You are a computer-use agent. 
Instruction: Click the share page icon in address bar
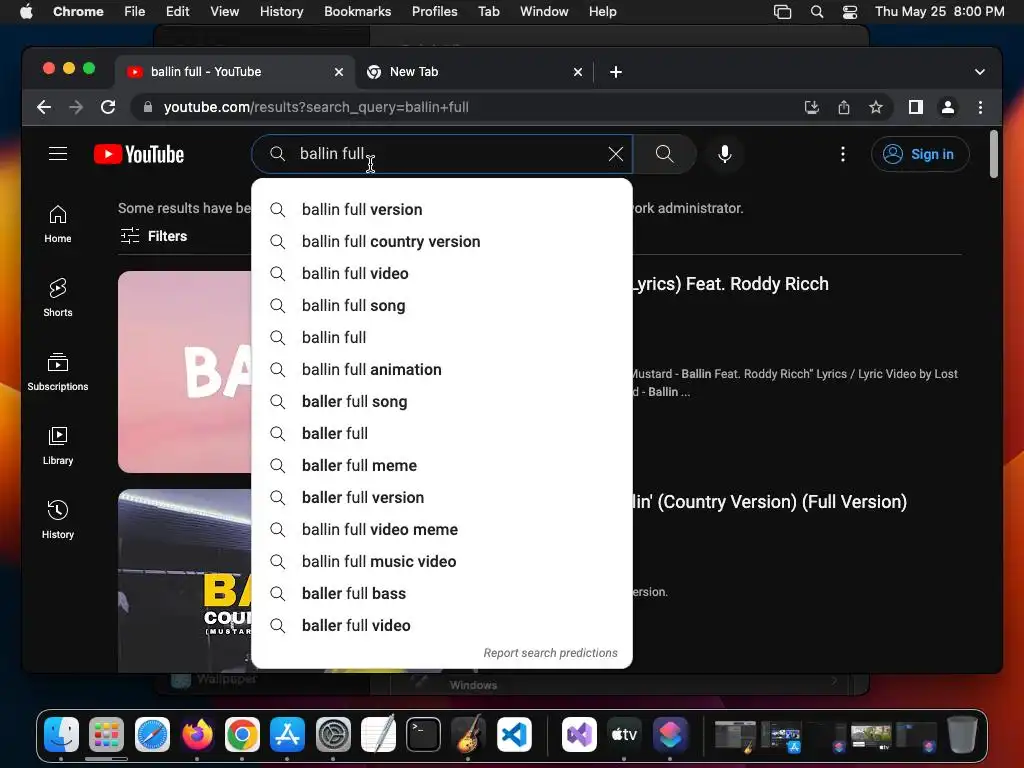click(844, 107)
